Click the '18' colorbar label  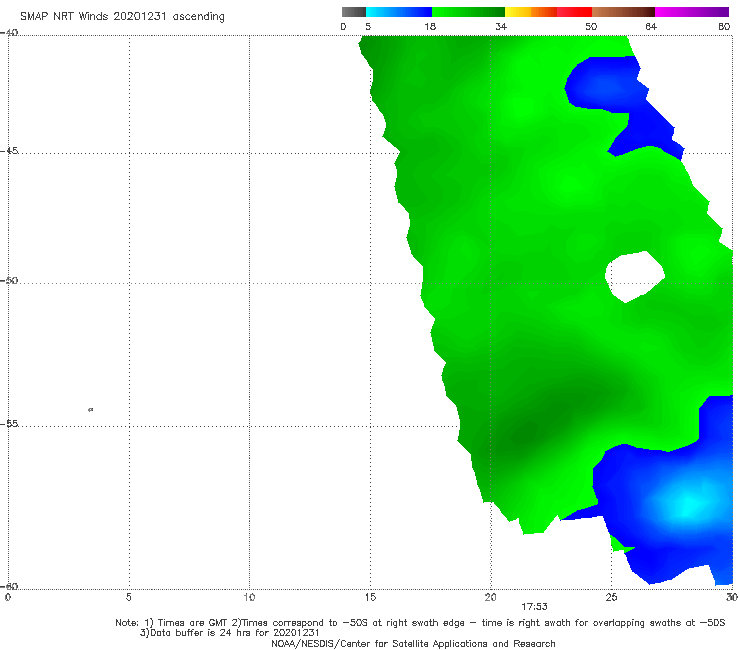coord(430,26)
